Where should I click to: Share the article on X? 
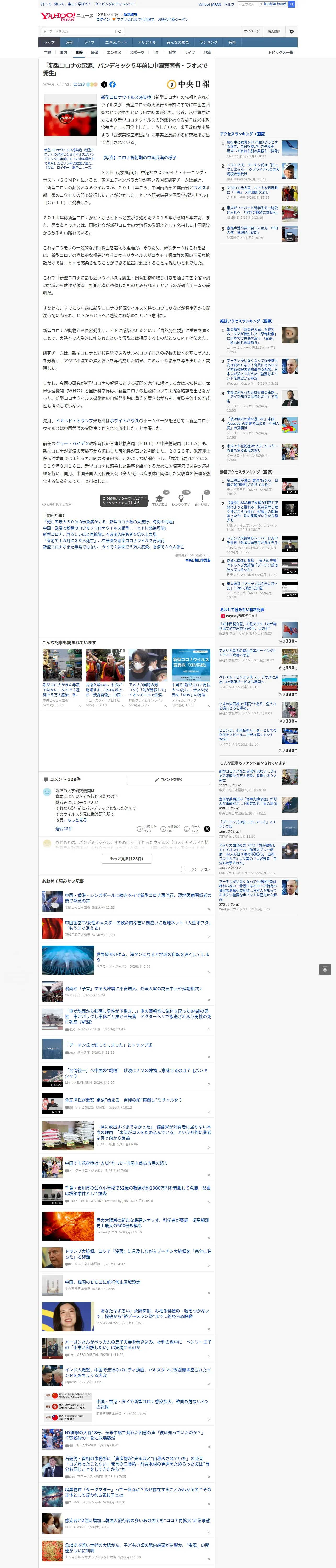(104, 85)
